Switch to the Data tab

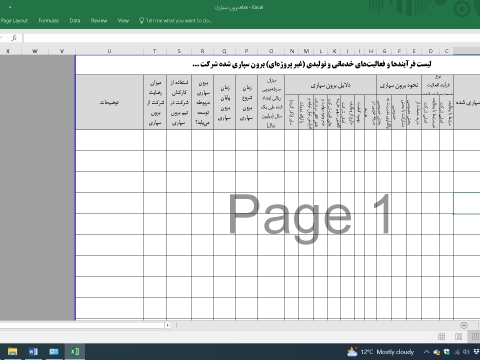click(75, 21)
